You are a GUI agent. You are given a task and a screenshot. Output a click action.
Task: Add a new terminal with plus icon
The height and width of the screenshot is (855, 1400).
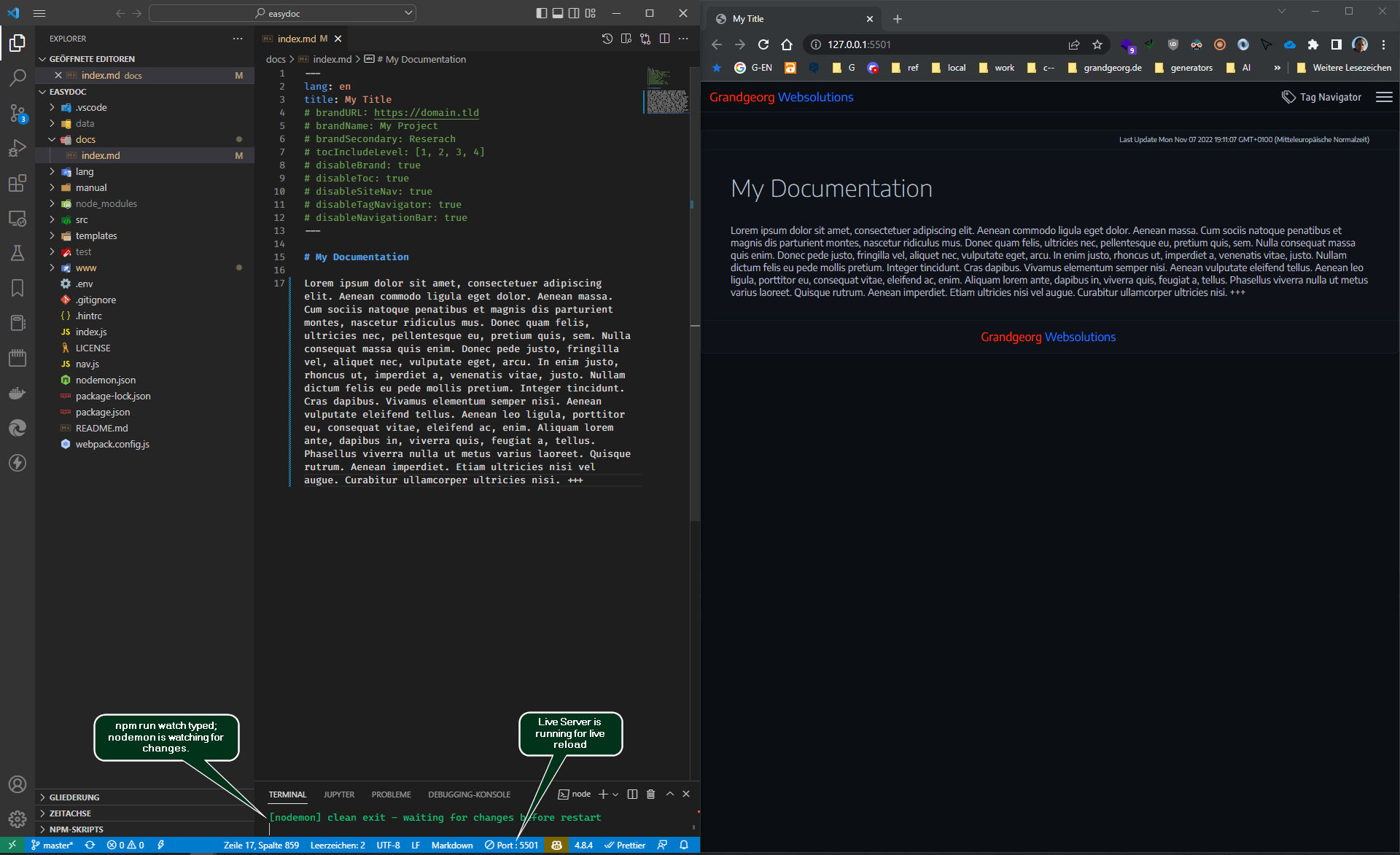pyautogui.click(x=603, y=794)
